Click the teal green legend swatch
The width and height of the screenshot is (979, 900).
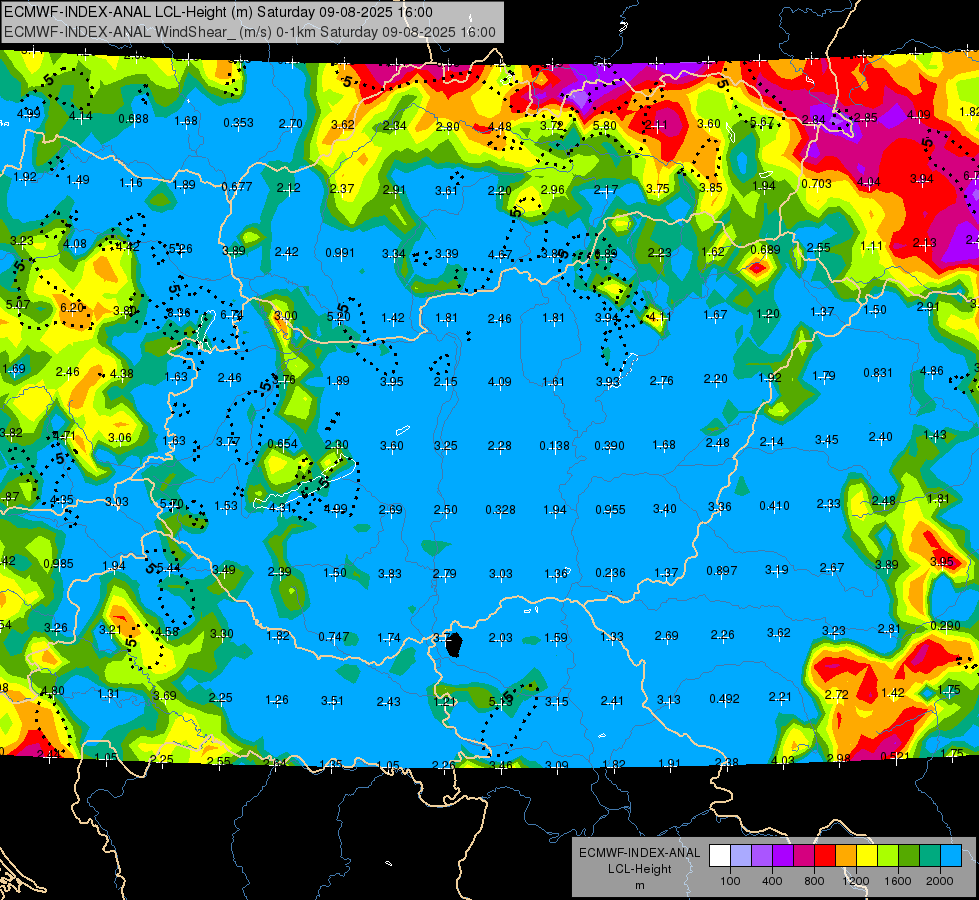(930, 856)
